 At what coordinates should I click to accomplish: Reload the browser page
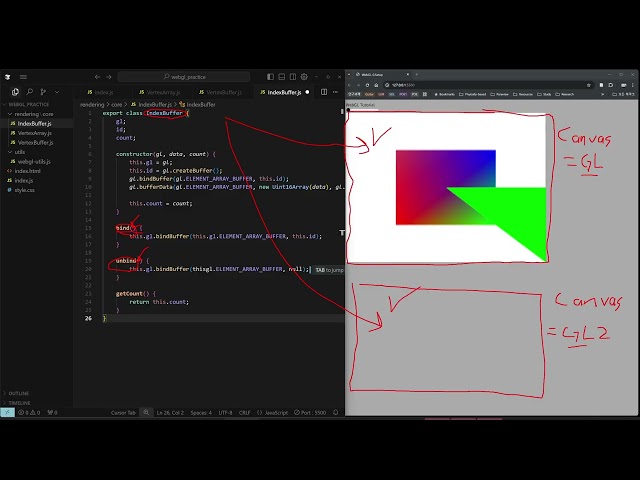pos(367,85)
